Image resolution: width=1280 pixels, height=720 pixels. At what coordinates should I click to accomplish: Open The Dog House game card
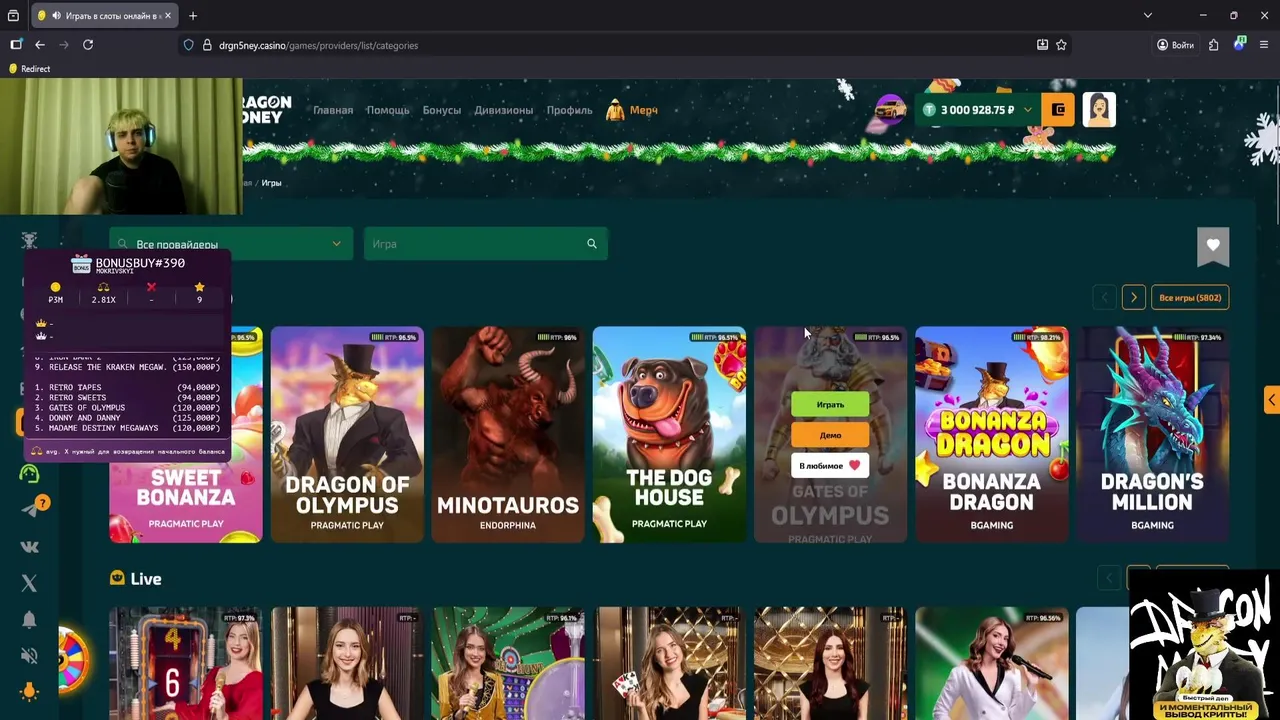pyautogui.click(x=669, y=434)
